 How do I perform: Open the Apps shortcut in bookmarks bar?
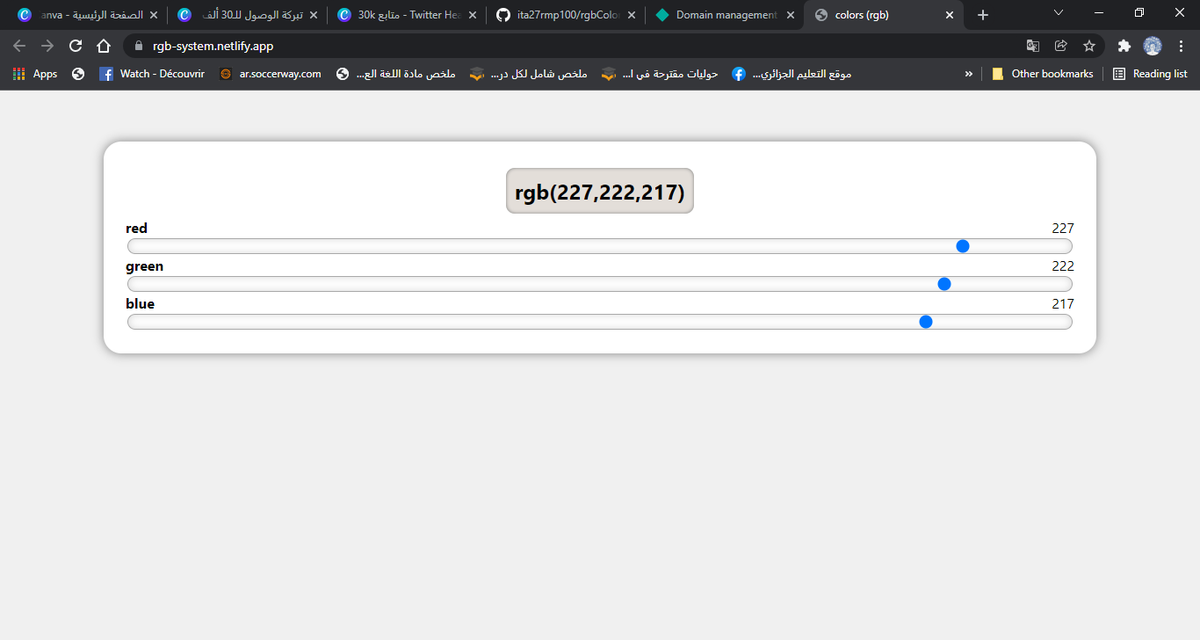click(35, 74)
